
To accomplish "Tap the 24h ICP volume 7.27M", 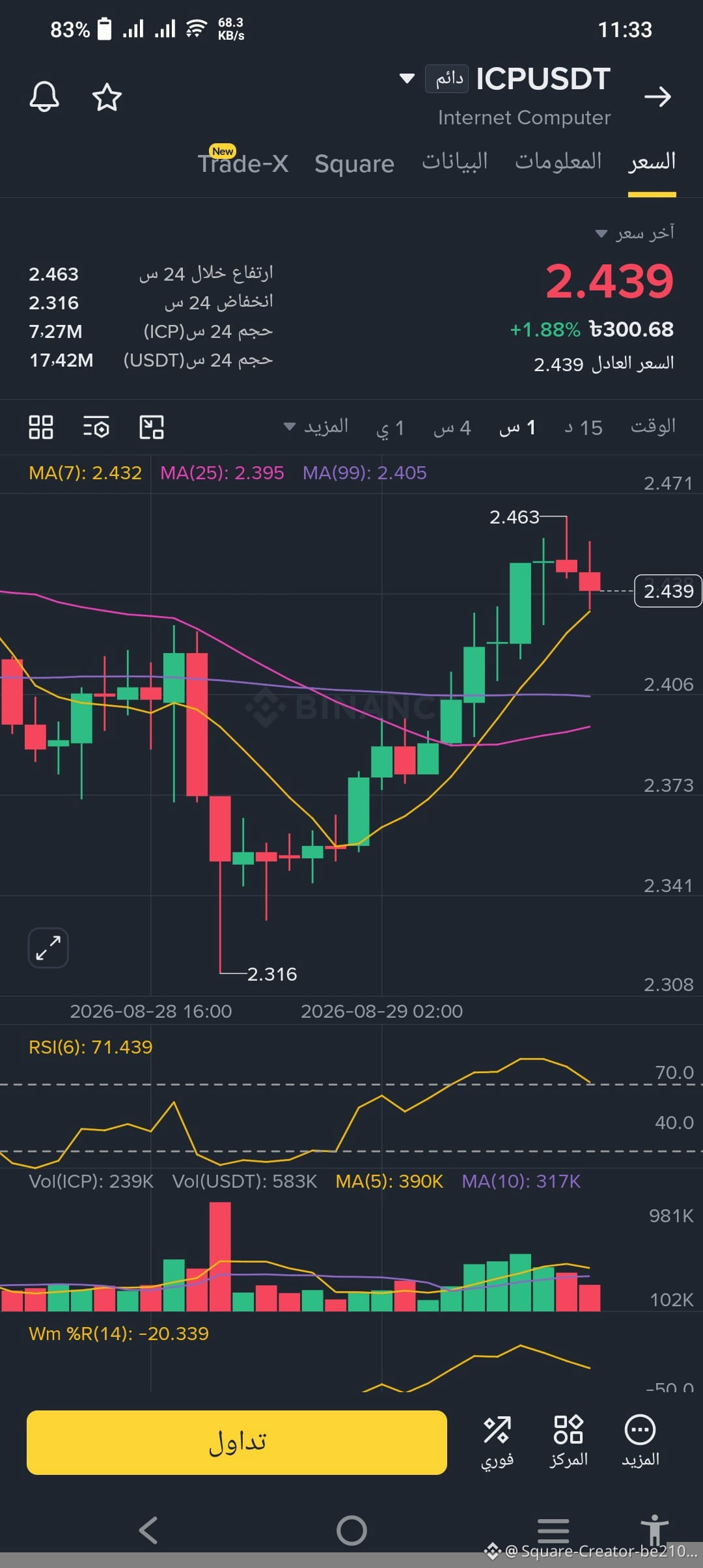I will tap(55, 331).
